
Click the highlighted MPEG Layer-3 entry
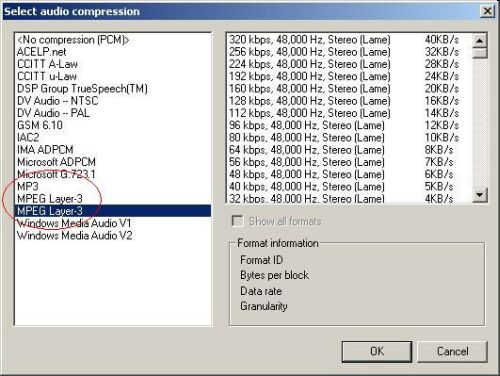[x=113, y=211]
